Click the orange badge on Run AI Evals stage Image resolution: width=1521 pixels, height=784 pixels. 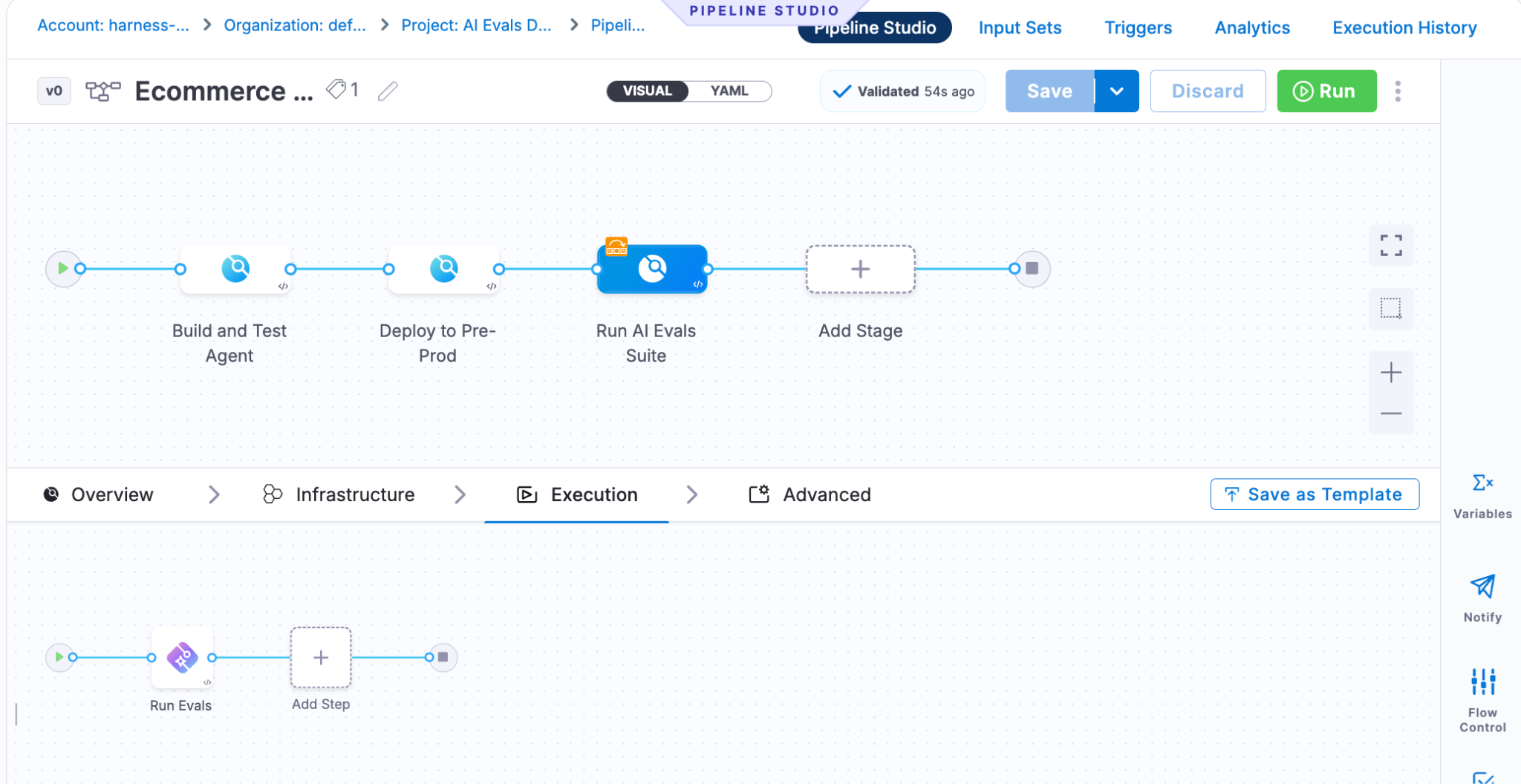pos(616,246)
